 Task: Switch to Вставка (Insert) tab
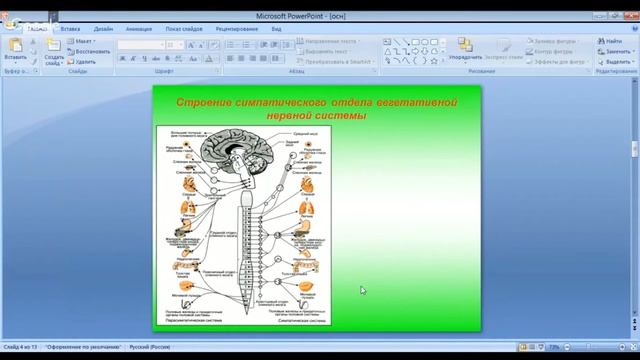point(70,29)
